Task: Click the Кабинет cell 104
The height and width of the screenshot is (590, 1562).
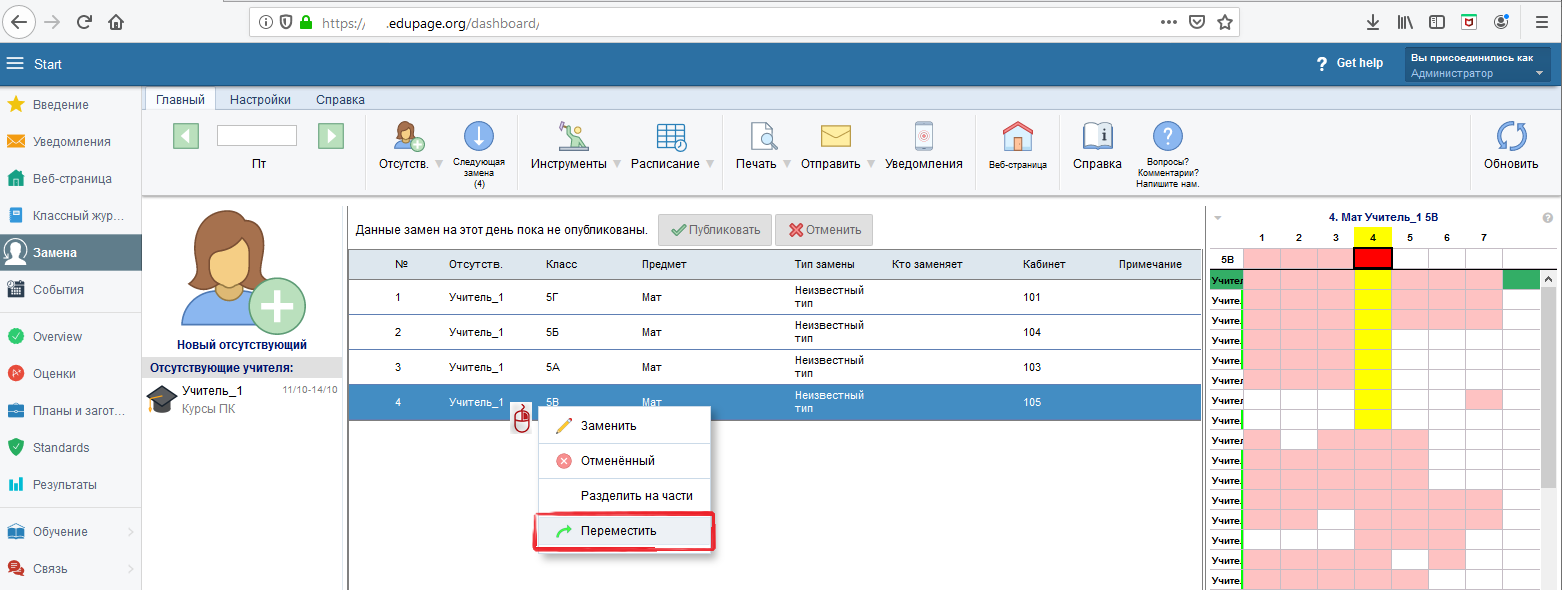Action: 1033,332
